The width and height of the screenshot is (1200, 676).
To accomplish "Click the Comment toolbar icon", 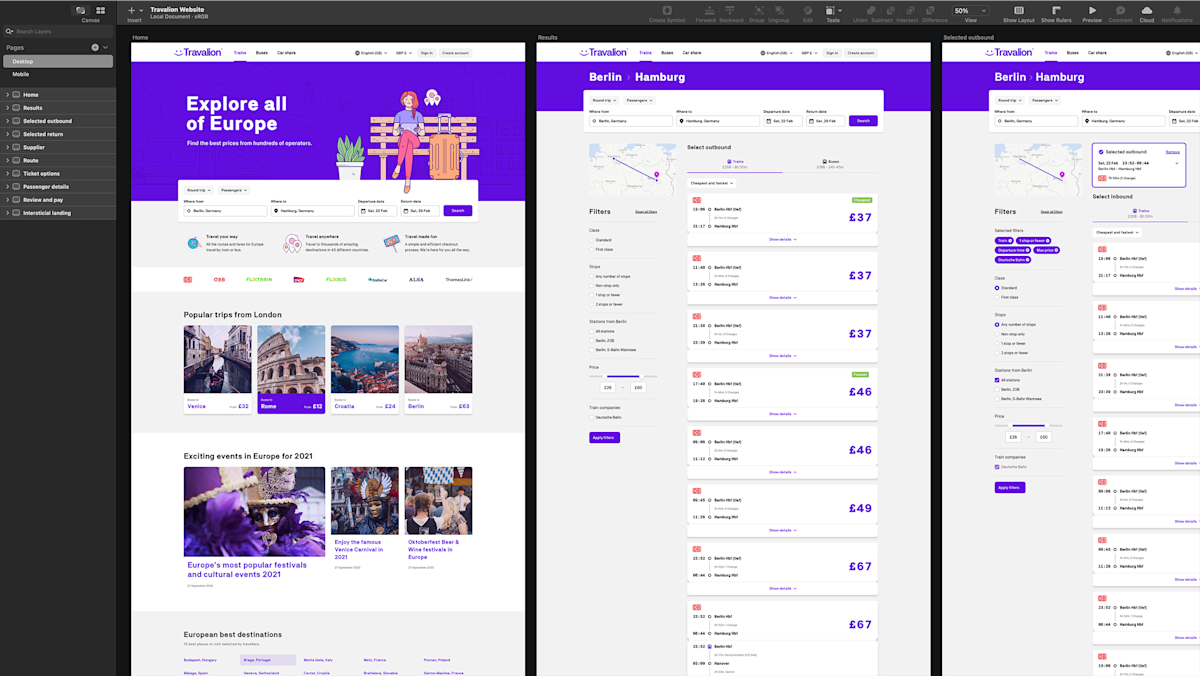I will click(x=1120, y=10).
